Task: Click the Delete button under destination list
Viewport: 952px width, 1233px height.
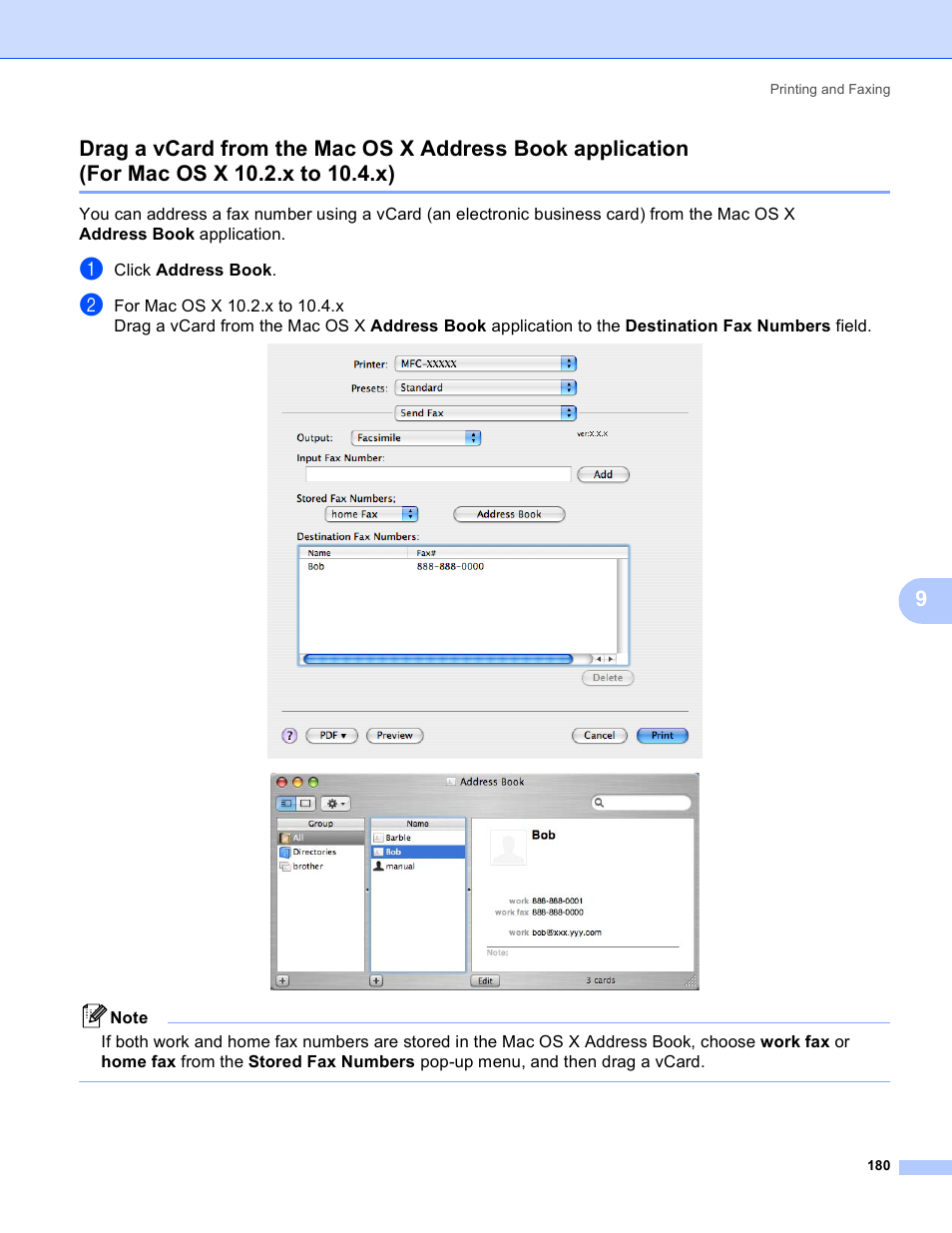Action: pyautogui.click(x=608, y=678)
